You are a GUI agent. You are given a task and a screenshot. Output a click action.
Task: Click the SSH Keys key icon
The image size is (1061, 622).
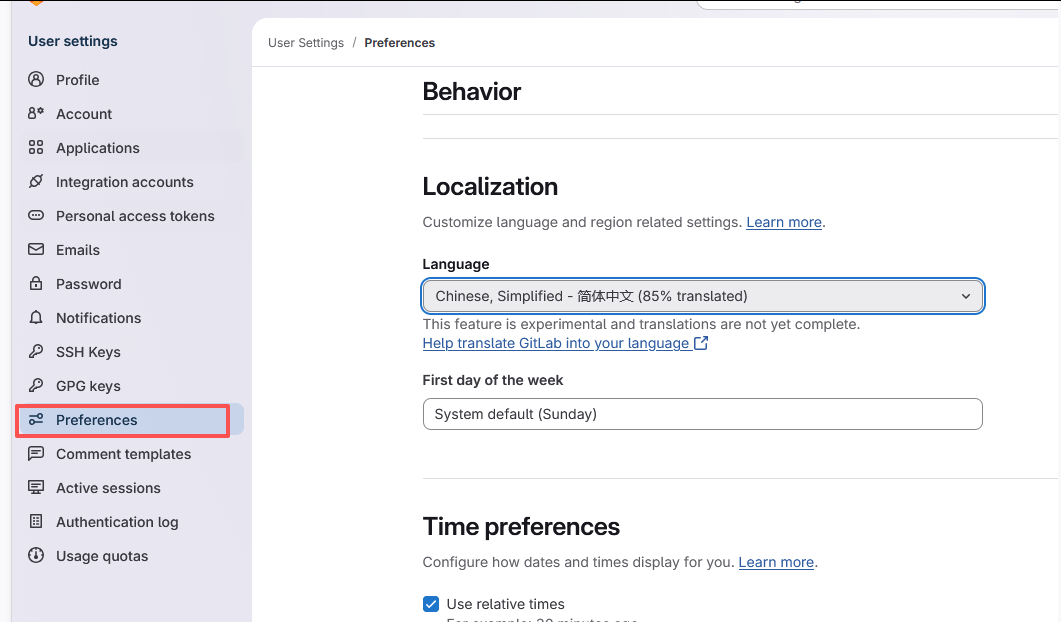point(36,351)
